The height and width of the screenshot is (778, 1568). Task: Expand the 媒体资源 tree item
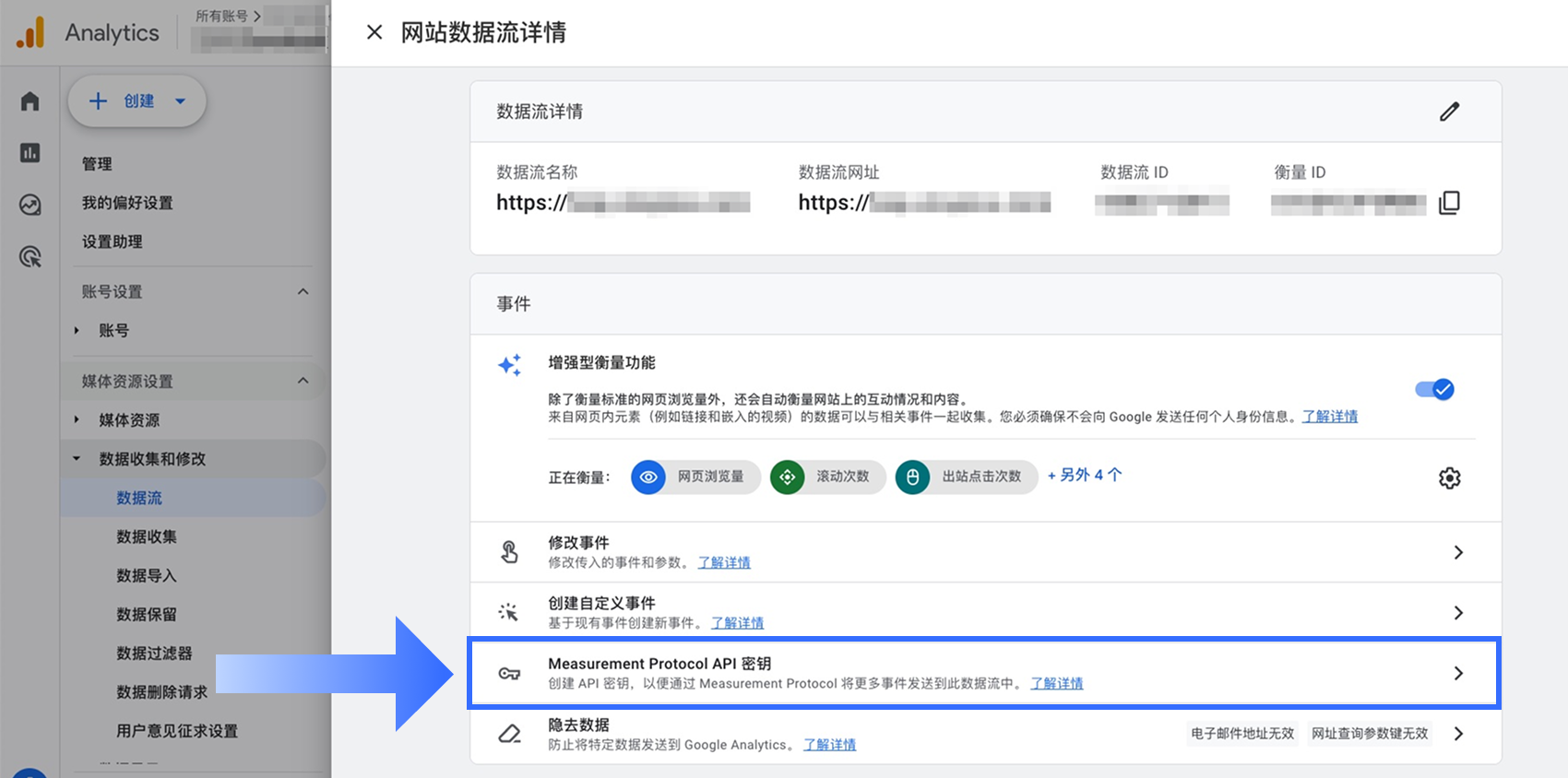click(x=77, y=419)
